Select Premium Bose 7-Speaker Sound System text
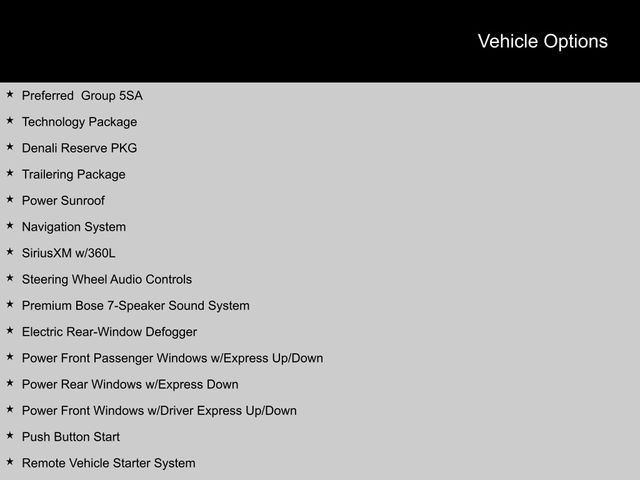The height and width of the screenshot is (480, 640). 135,306
